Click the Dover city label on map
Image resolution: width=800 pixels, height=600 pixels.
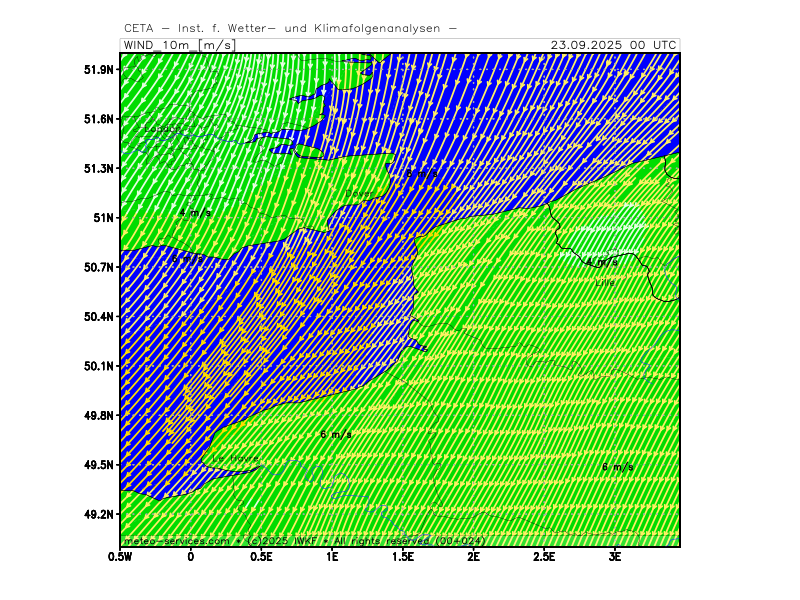click(360, 194)
